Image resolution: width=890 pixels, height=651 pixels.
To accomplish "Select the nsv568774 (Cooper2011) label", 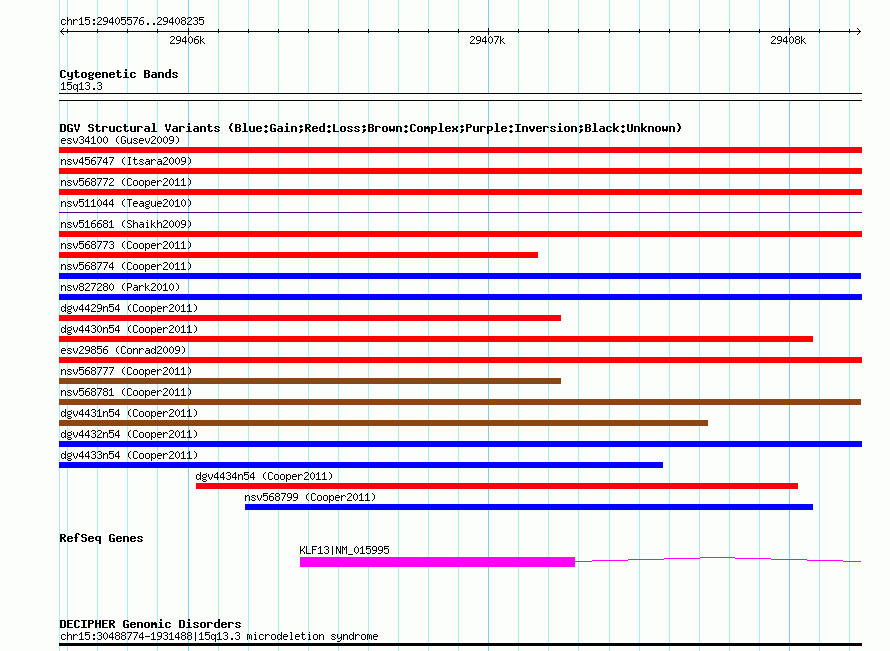I will click(x=126, y=266).
